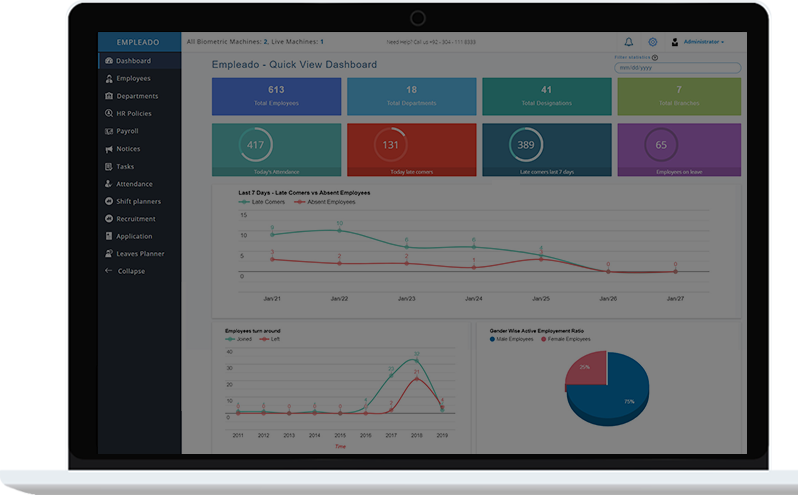Click the EMPLEADO logo
This screenshot has height=495, width=798.
tap(138, 42)
